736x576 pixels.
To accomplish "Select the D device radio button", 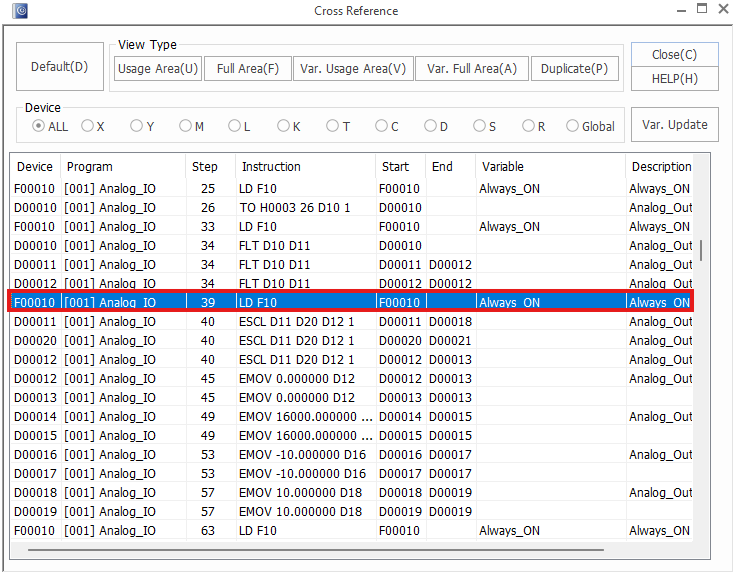I will (430, 126).
